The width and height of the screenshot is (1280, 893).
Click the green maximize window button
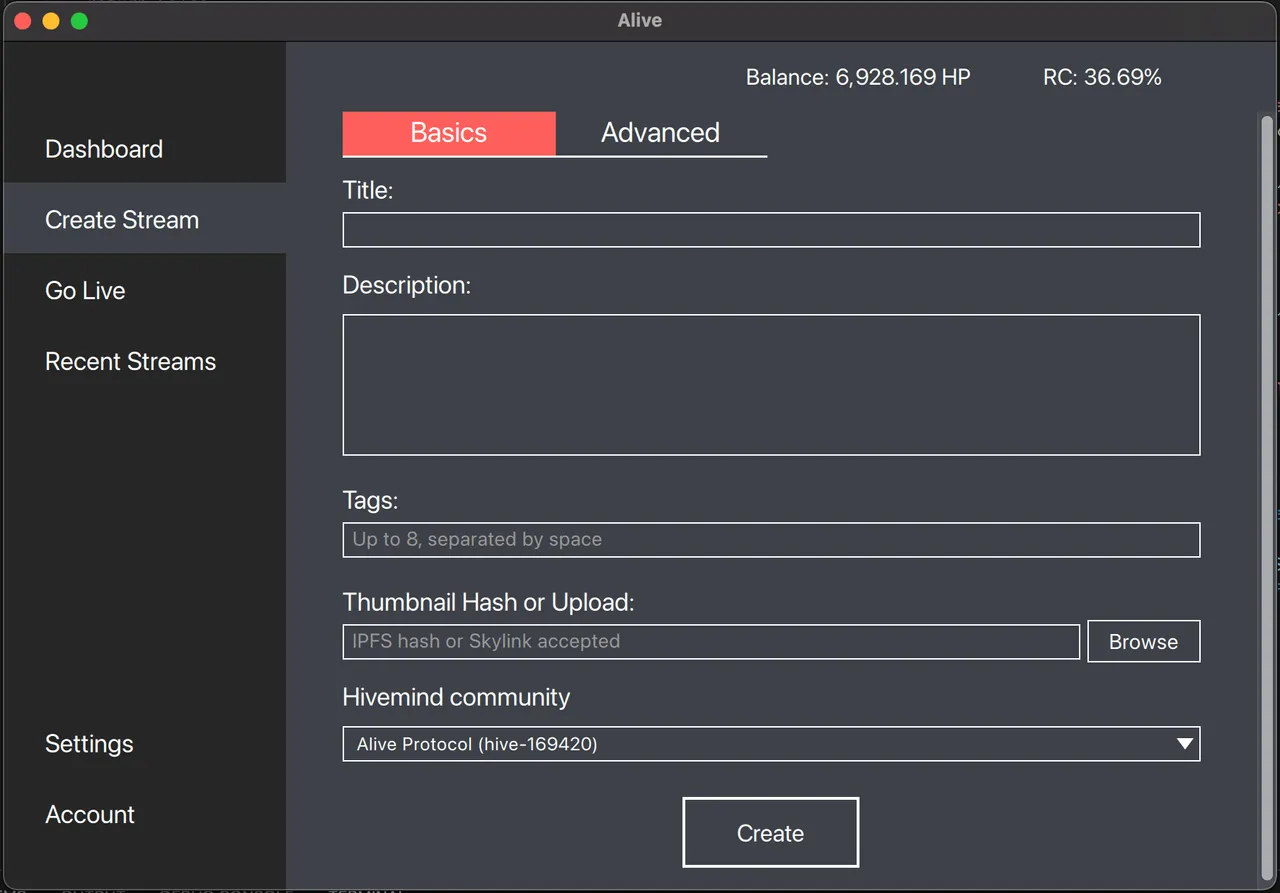(79, 20)
